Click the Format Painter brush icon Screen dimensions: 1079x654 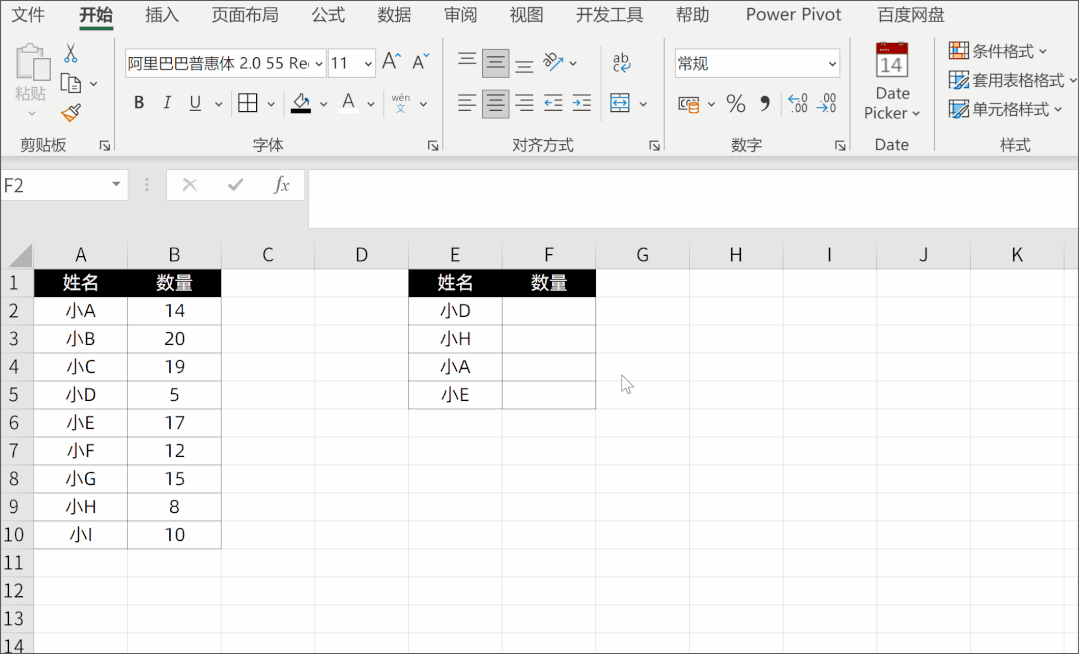[x=70, y=112]
